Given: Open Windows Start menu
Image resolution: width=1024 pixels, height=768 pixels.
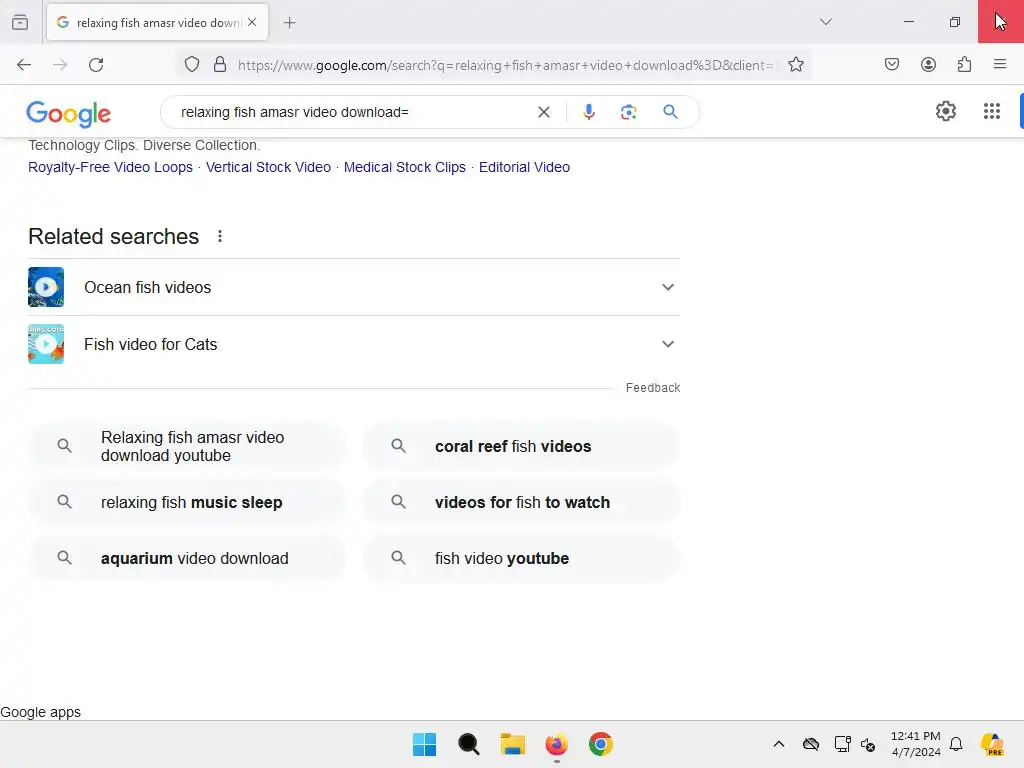Looking at the screenshot, I should (424, 744).
